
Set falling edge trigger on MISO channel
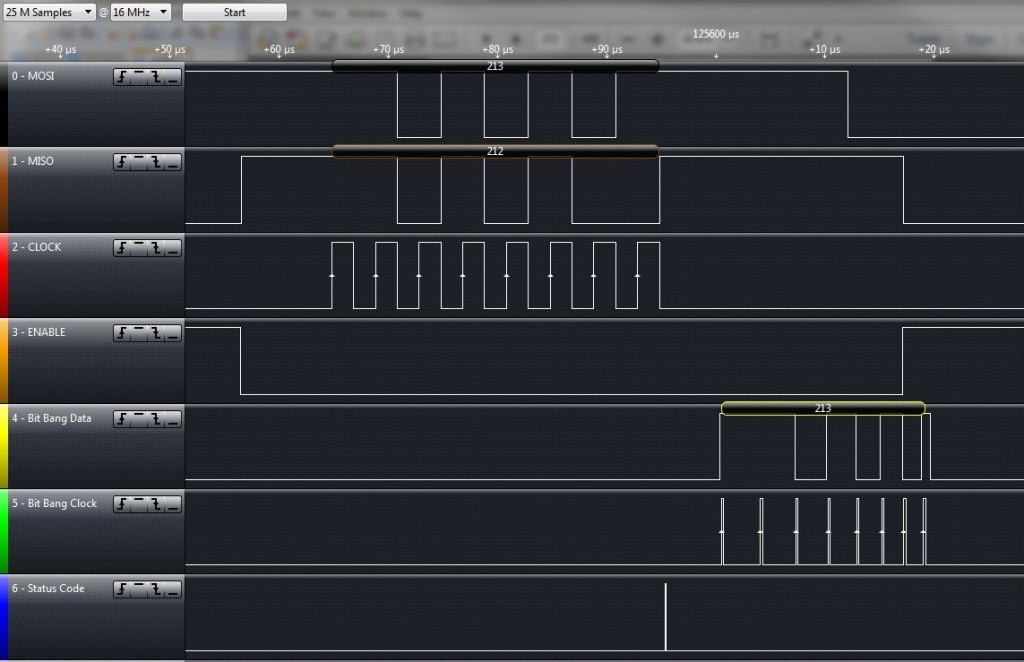[156, 163]
